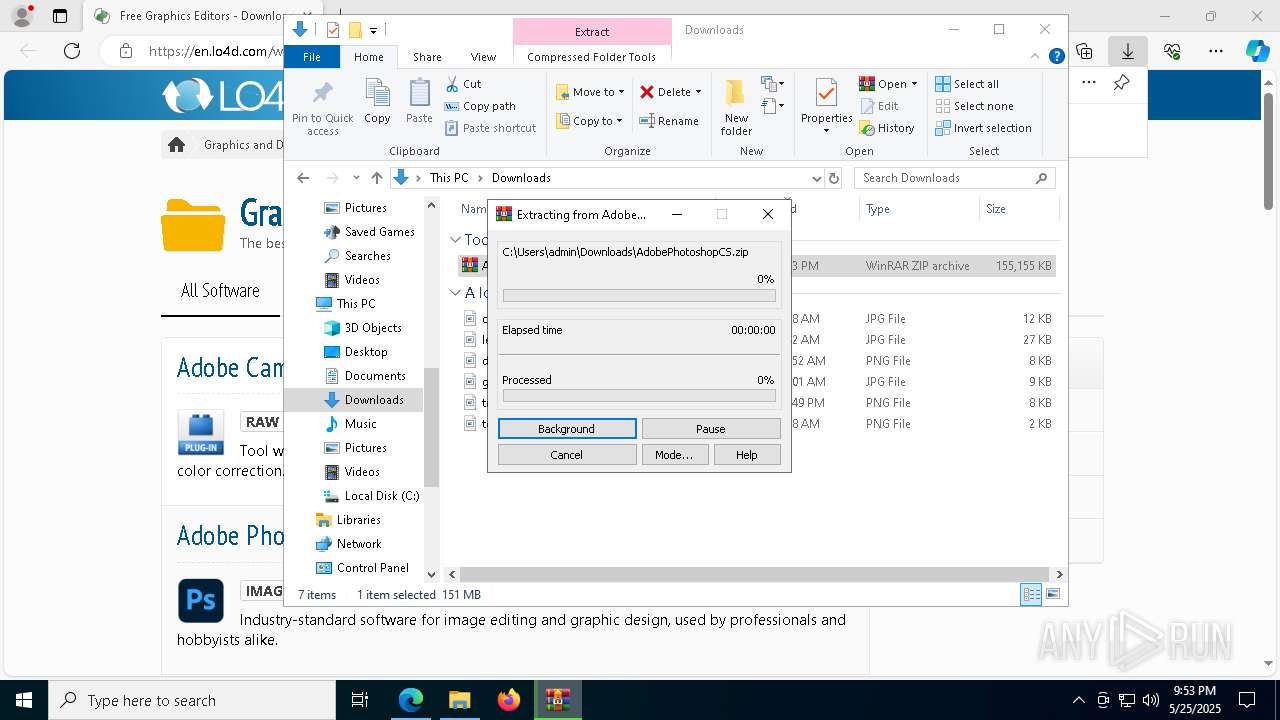Screen dimensions: 1280x720
Task: Open History in the ribbon
Action: coord(887,128)
